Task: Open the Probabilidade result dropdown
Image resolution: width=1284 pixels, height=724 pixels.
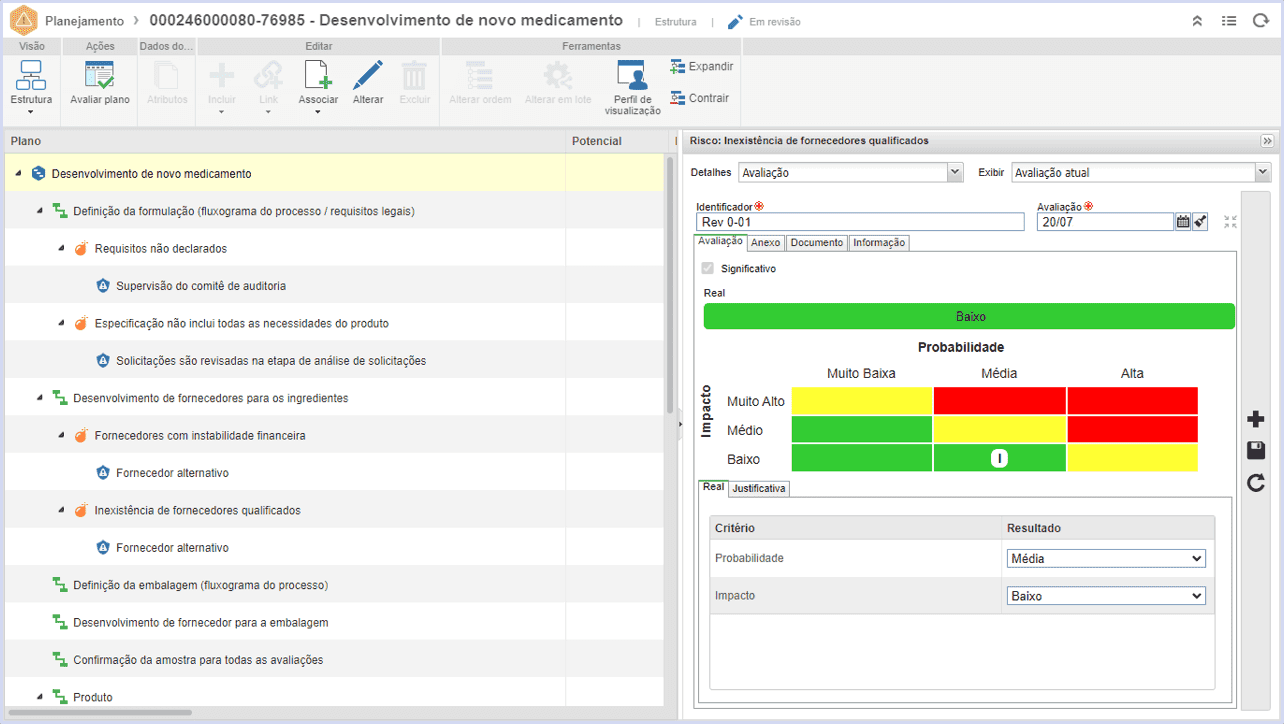Action: pyautogui.click(x=1106, y=558)
